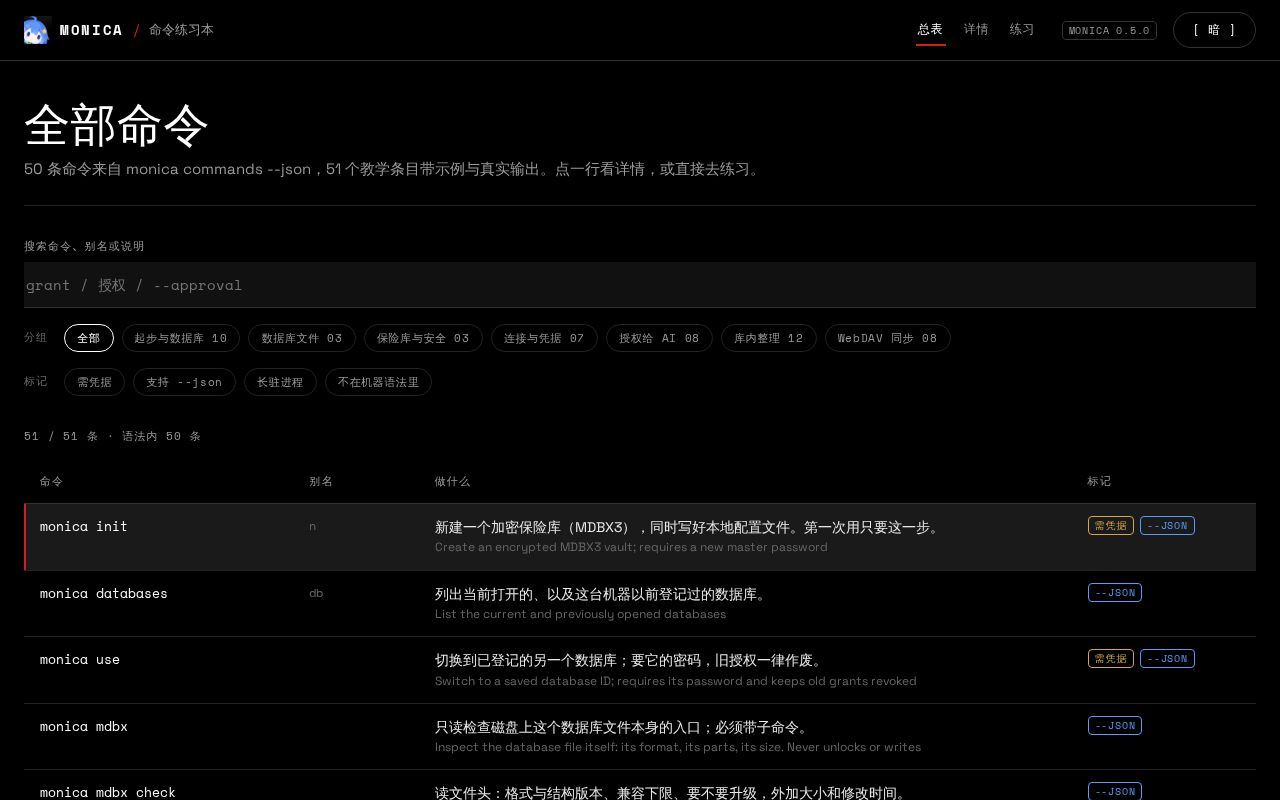Click the --JSON badge in monica databases row
Viewport: 1280px width, 800px height.
click(1115, 593)
